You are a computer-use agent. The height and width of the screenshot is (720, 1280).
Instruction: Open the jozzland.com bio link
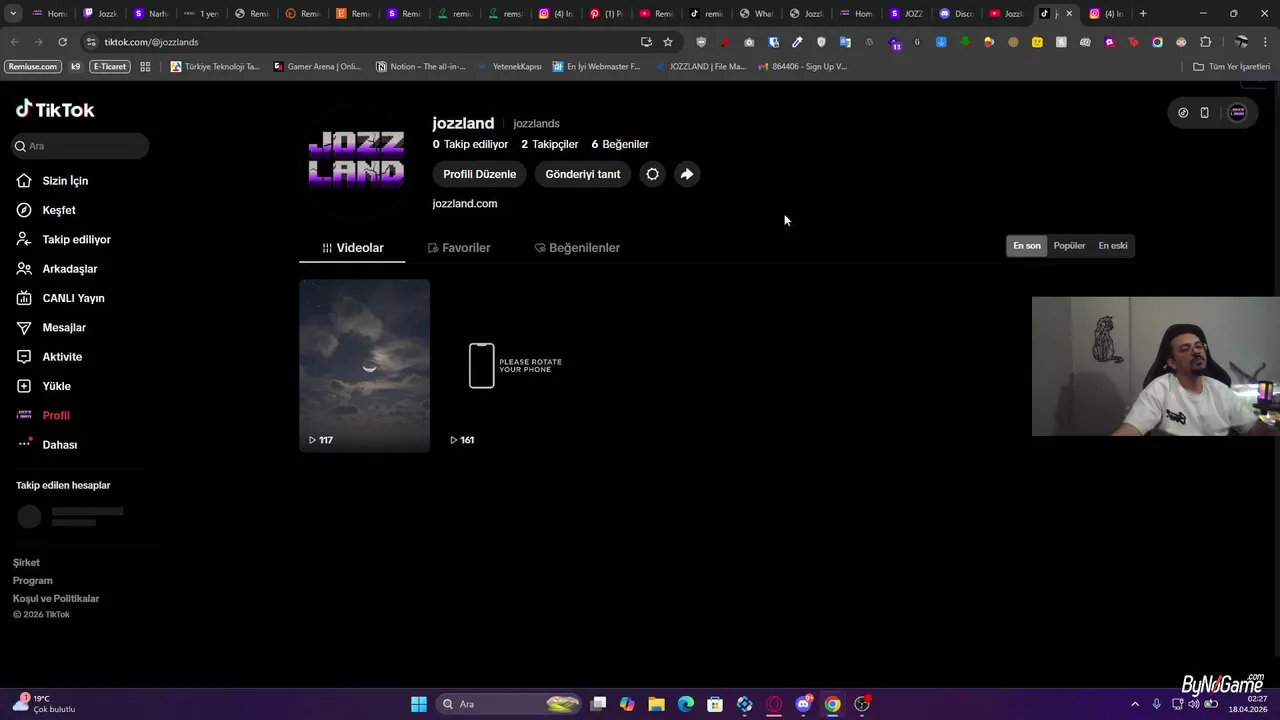(465, 203)
